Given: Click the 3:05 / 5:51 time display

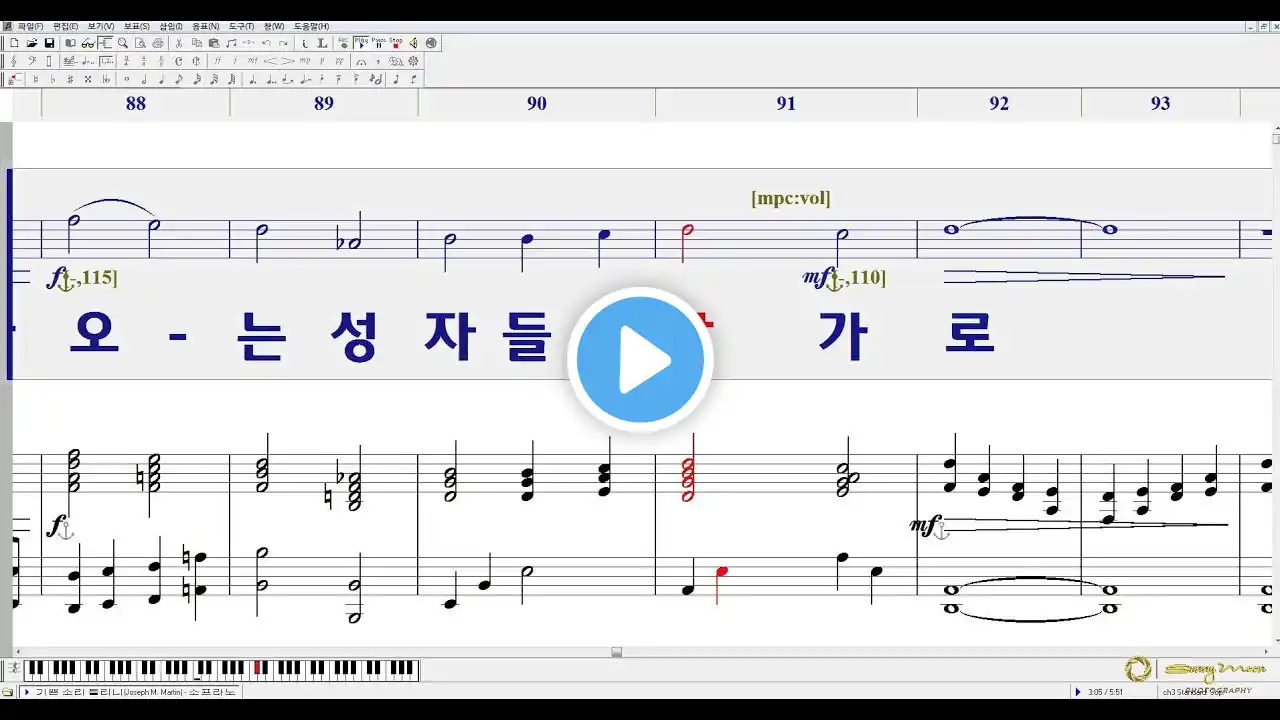Looking at the screenshot, I should (x=1107, y=691).
